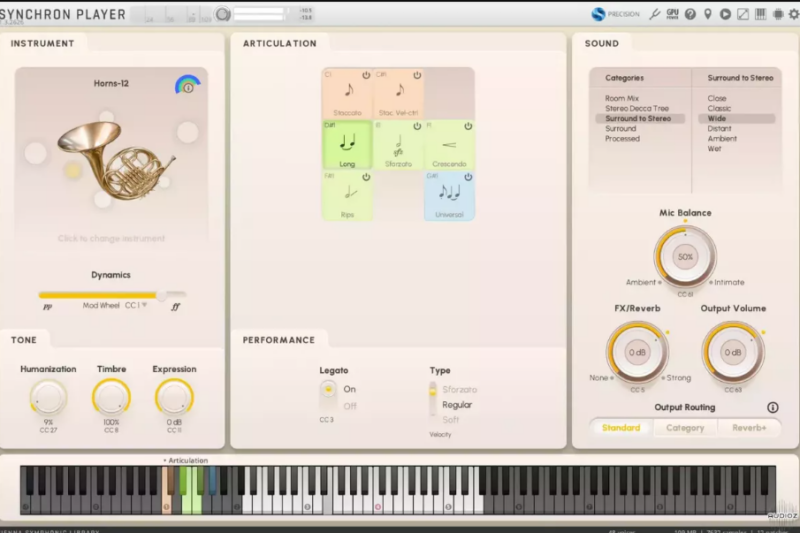Click the GPU Power icon
Screen dimensions: 800x533
tap(672, 14)
